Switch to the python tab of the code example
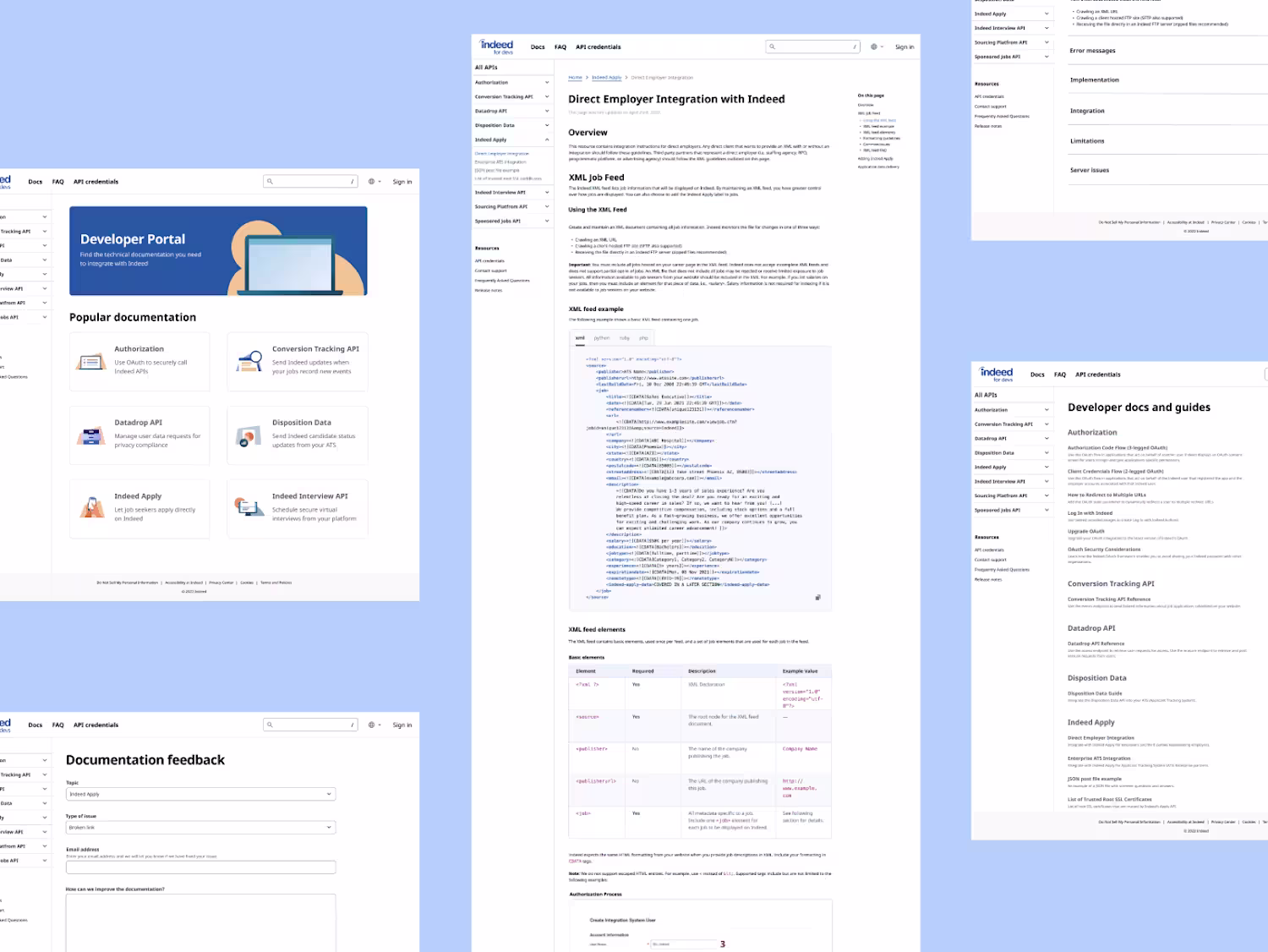1268x952 pixels. [602, 338]
